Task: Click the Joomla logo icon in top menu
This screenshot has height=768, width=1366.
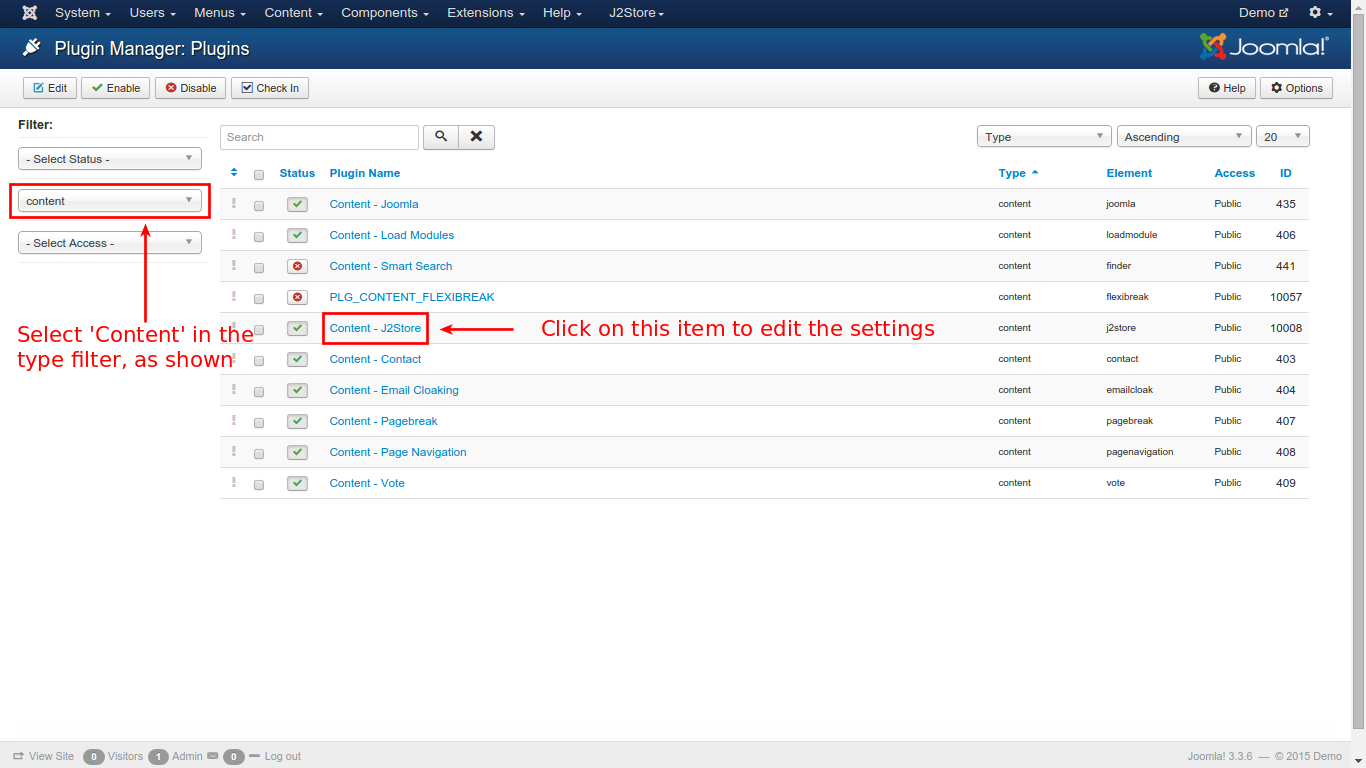Action: [x=30, y=13]
